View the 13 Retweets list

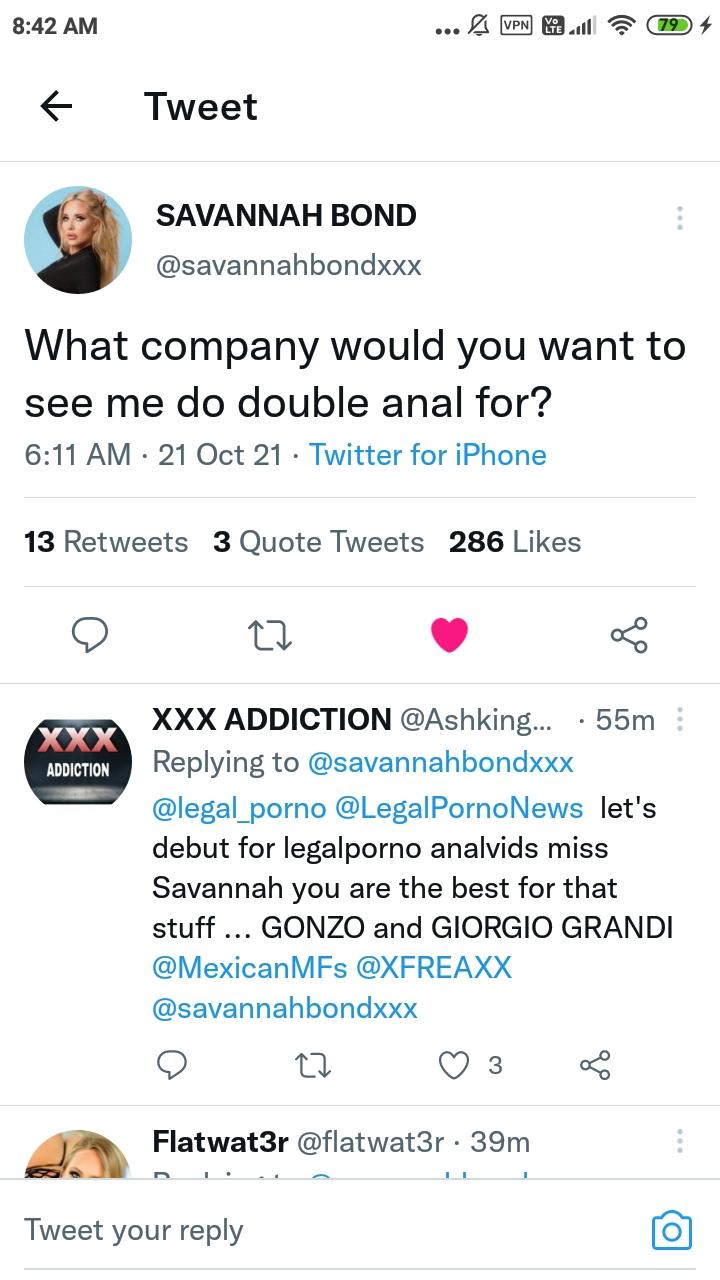[106, 542]
